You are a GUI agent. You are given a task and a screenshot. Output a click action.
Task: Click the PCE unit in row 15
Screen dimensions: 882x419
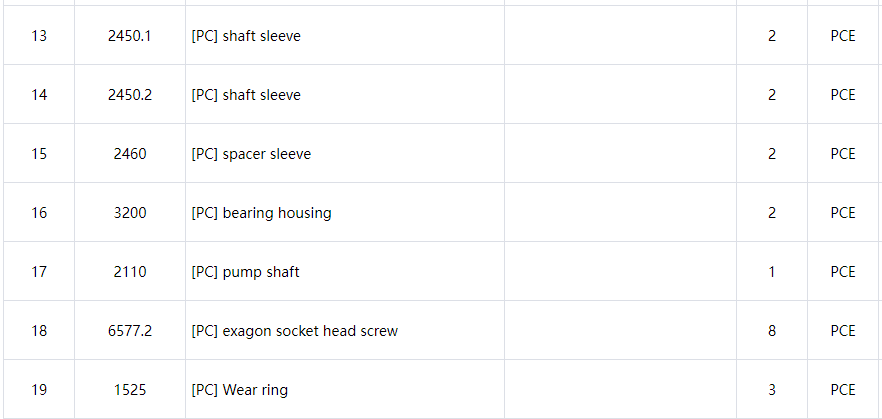[843, 154]
